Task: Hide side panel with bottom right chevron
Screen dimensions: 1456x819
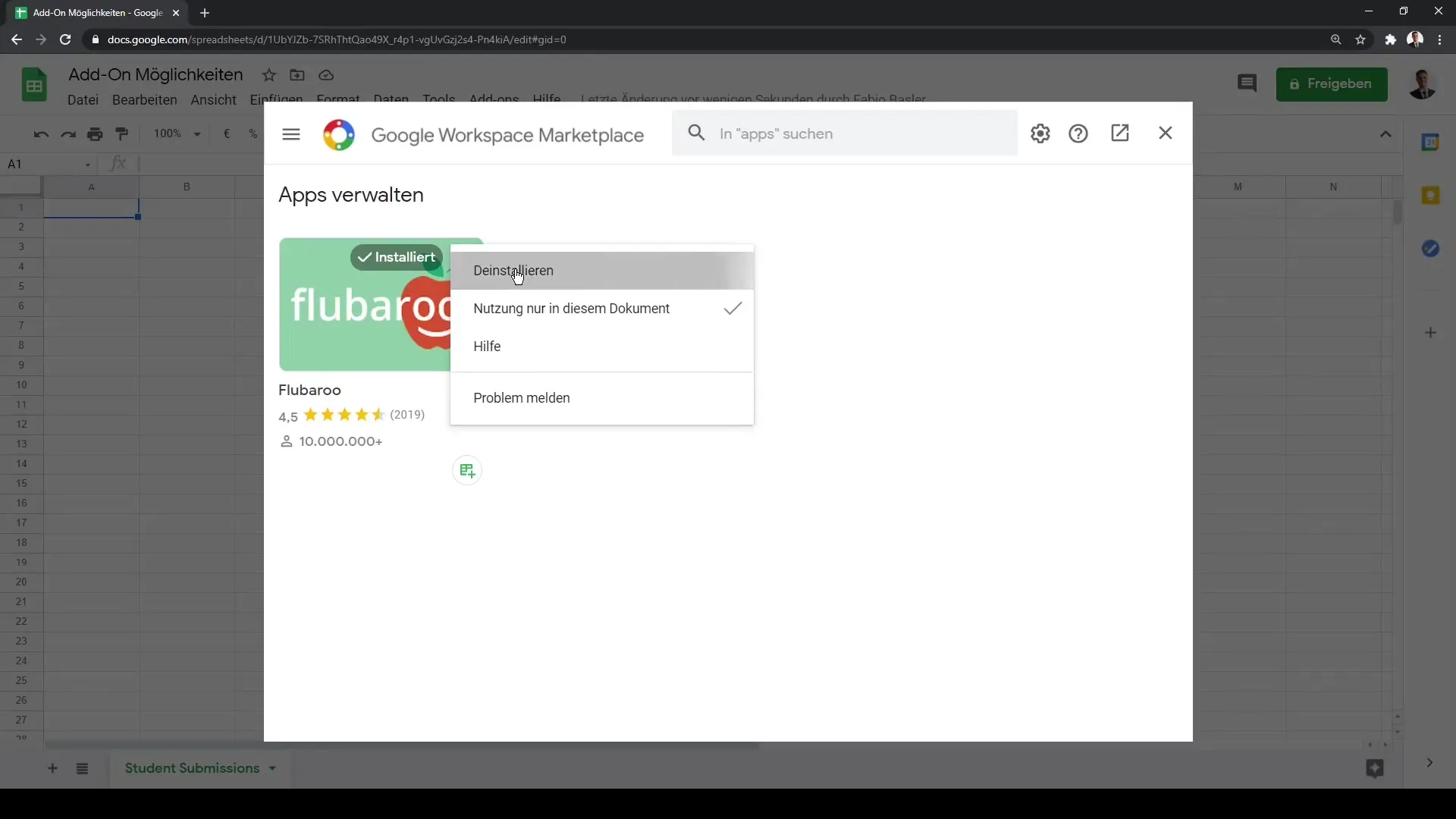Action: coord(1429,763)
